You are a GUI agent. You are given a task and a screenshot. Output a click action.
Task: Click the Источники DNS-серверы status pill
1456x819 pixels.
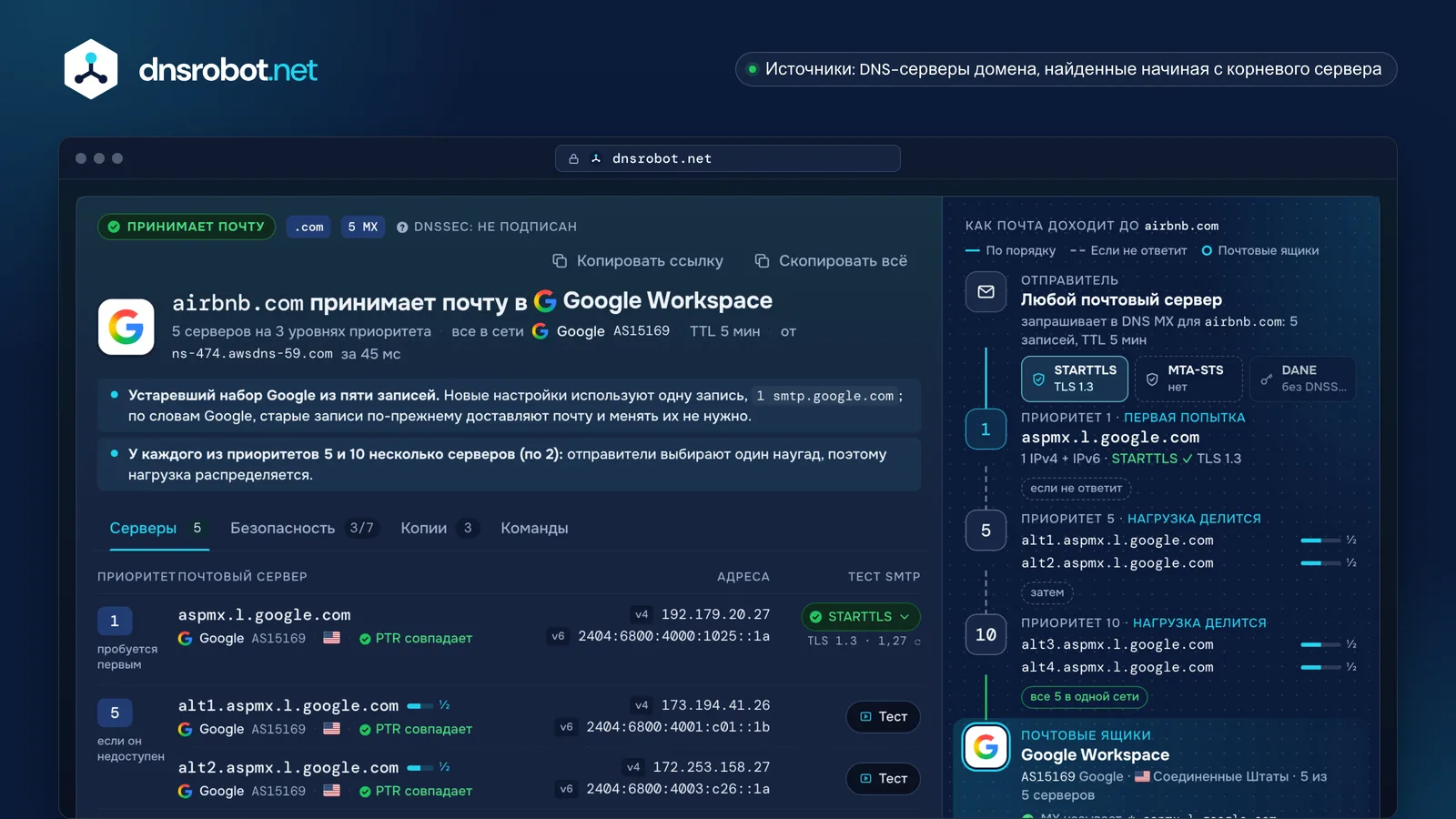[1066, 69]
